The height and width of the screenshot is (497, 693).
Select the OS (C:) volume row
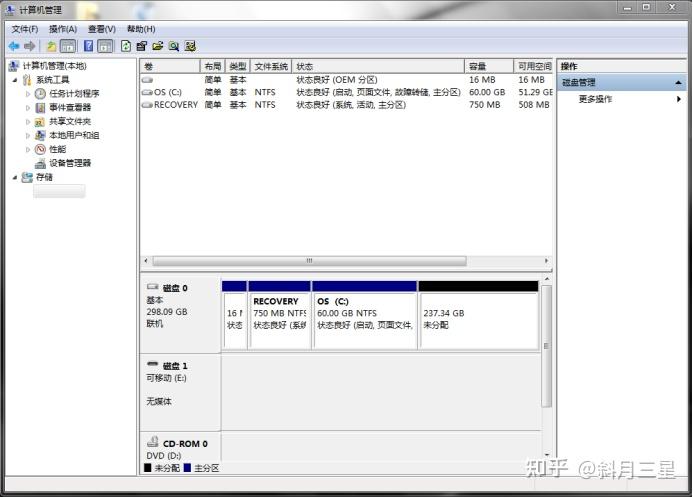tap(346, 92)
